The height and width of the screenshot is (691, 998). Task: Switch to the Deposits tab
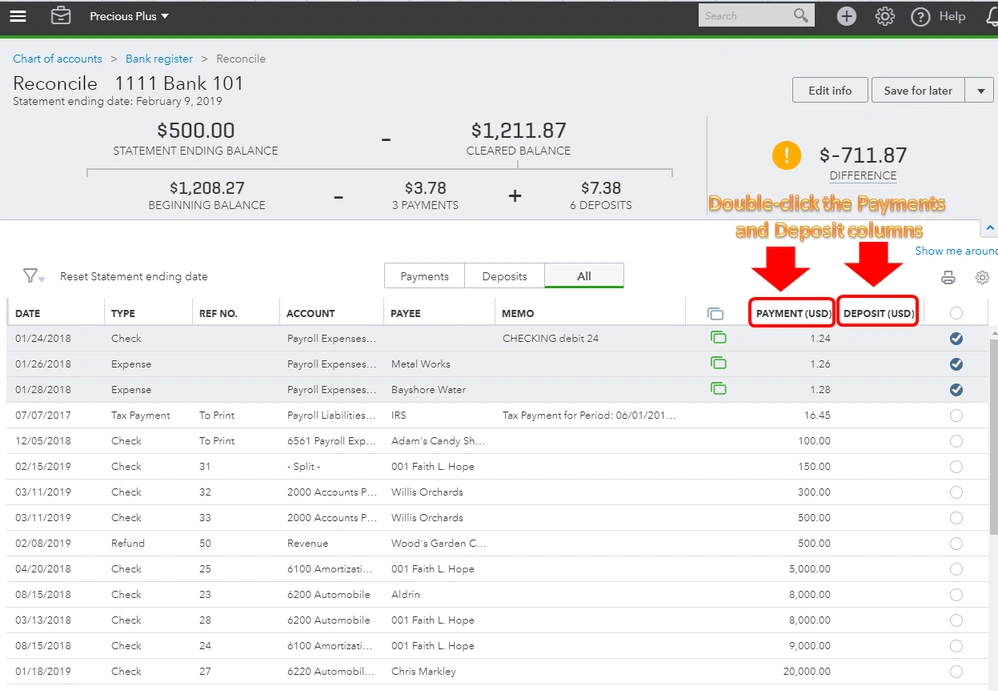pos(505,275)
